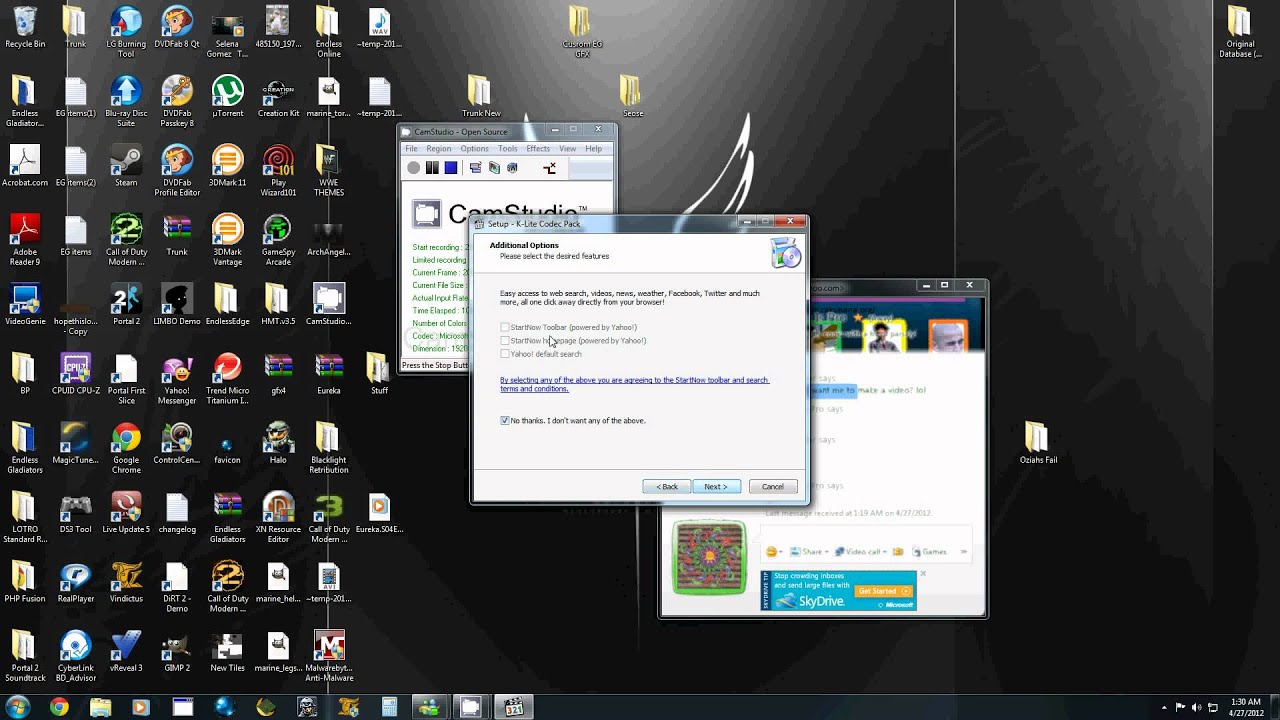Image resolution: width=1280 pixels, height=720 pixels.
Task: Select the Halo desktop icon
Action: click(278, 443)
